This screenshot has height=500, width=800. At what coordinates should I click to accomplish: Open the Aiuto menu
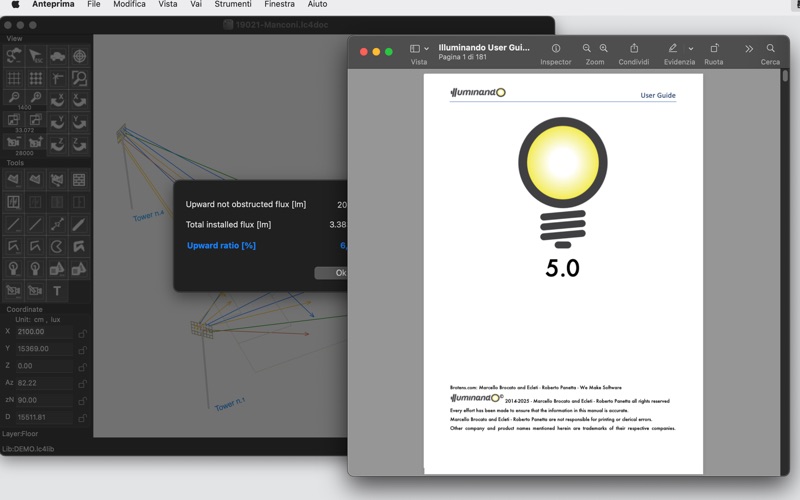point(317,4)
